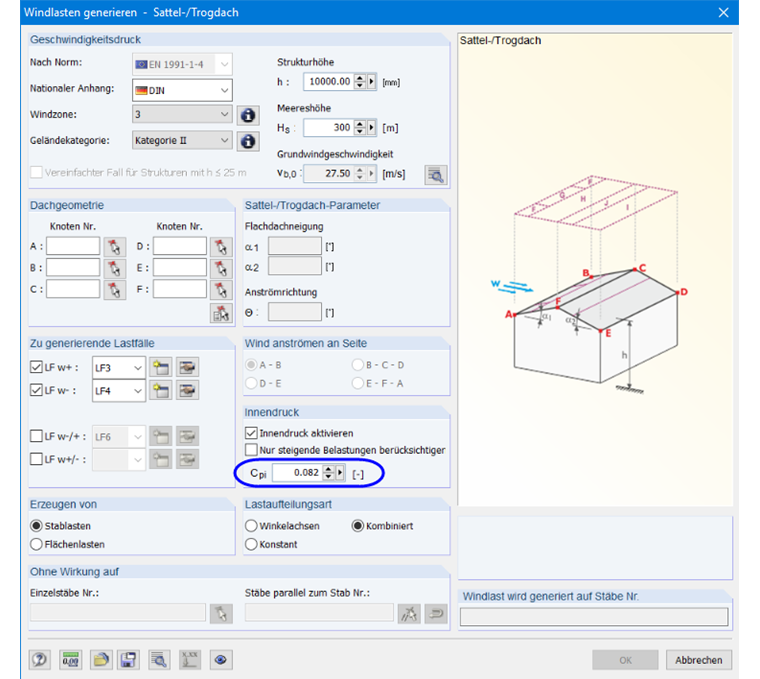Click the reverse arrow icon beside parallel members
Image resolution: width=760 pixels, height=679 pixels.
point(436,614)
